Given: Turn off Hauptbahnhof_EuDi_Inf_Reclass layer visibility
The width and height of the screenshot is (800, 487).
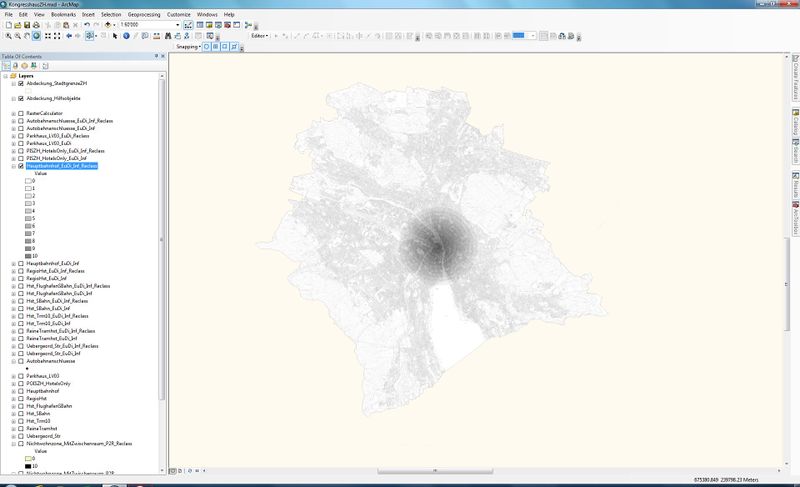Looking at the screenshot, I should pyautogui.click(x=21, y=166).
